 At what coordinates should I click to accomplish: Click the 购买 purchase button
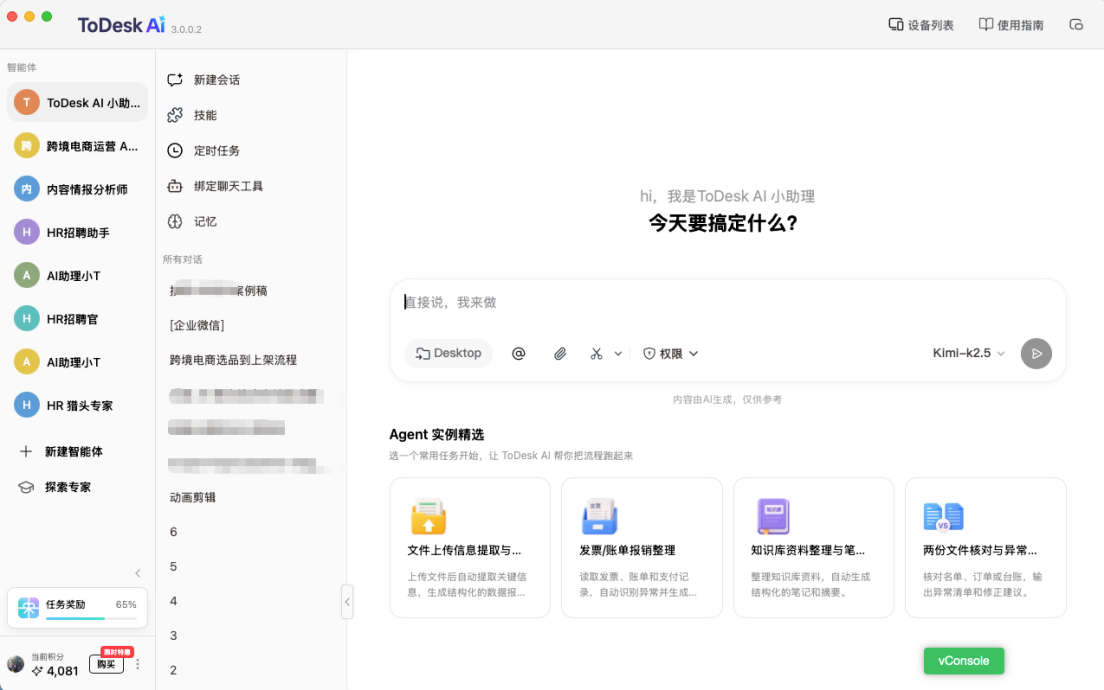pos(106,664)
